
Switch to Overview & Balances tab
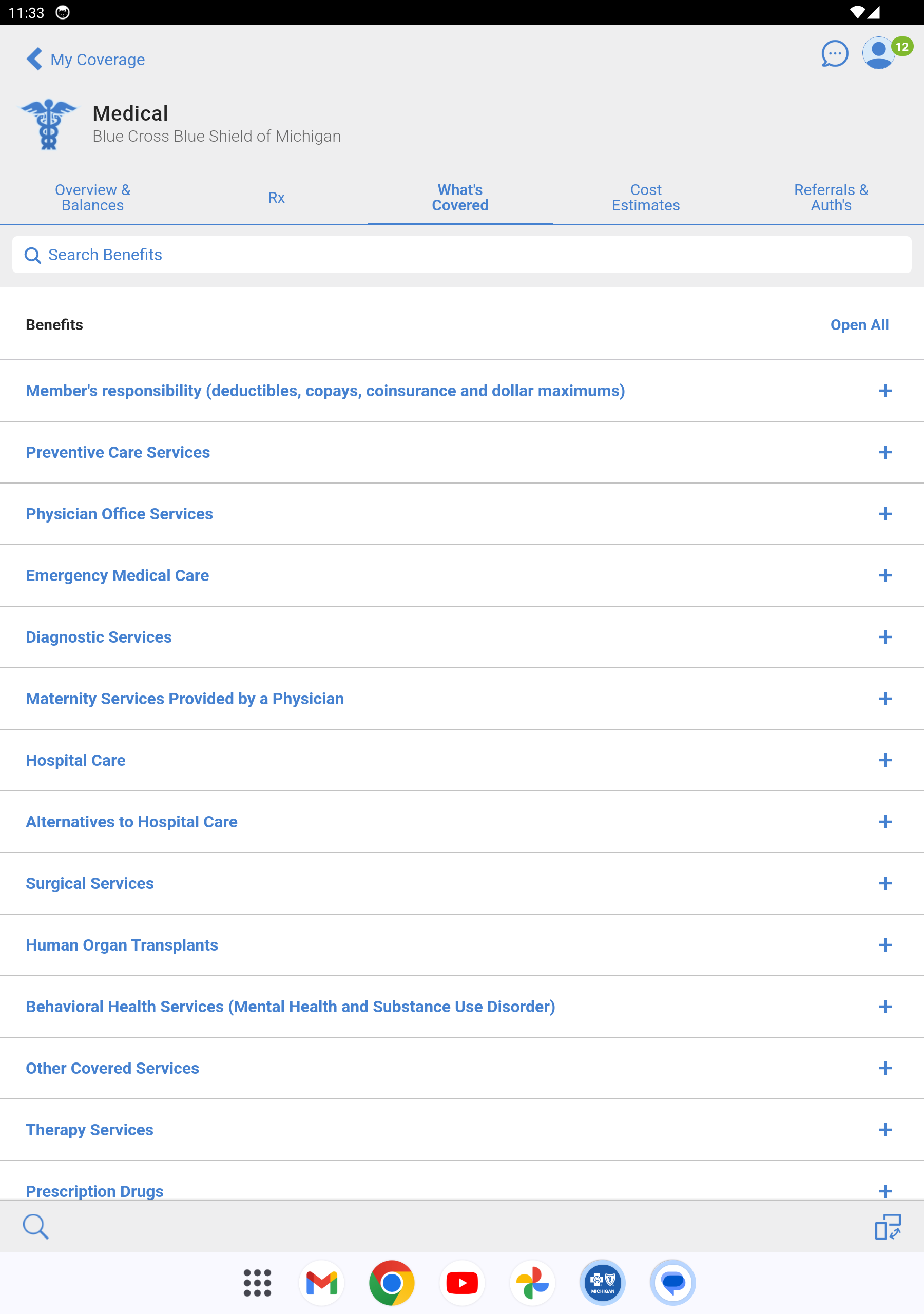pyautogui.click(x=93, y=198)
